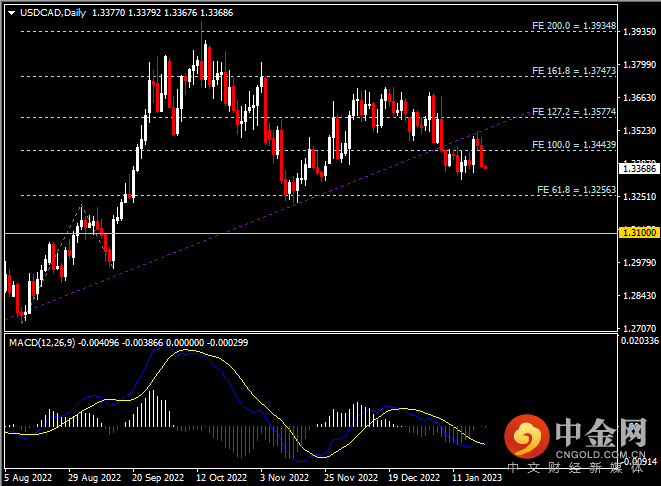Click the 5 Aug 2022 date label
661x486 pixels.
pos(28,478)
